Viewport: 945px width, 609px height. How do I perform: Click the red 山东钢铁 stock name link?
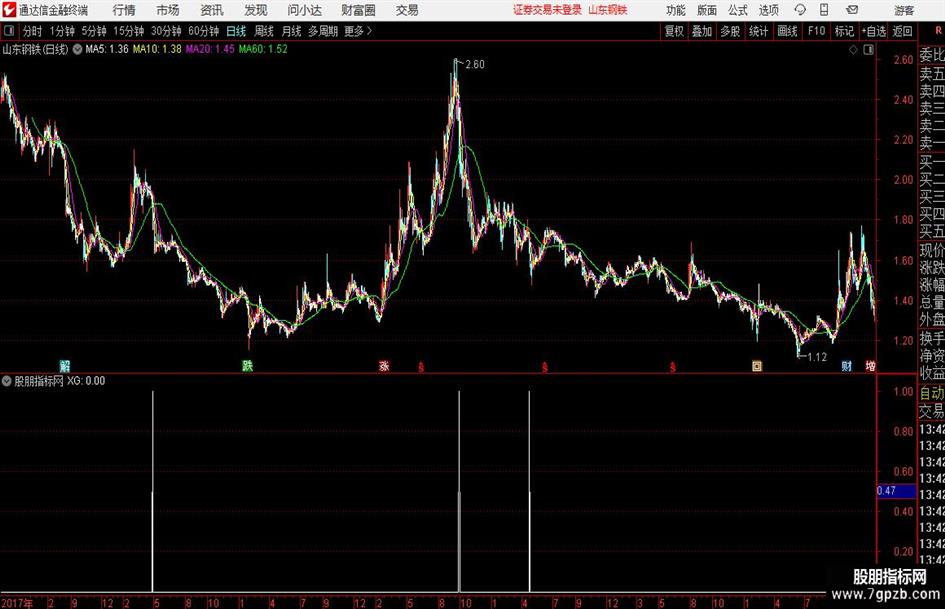point(608,10)
